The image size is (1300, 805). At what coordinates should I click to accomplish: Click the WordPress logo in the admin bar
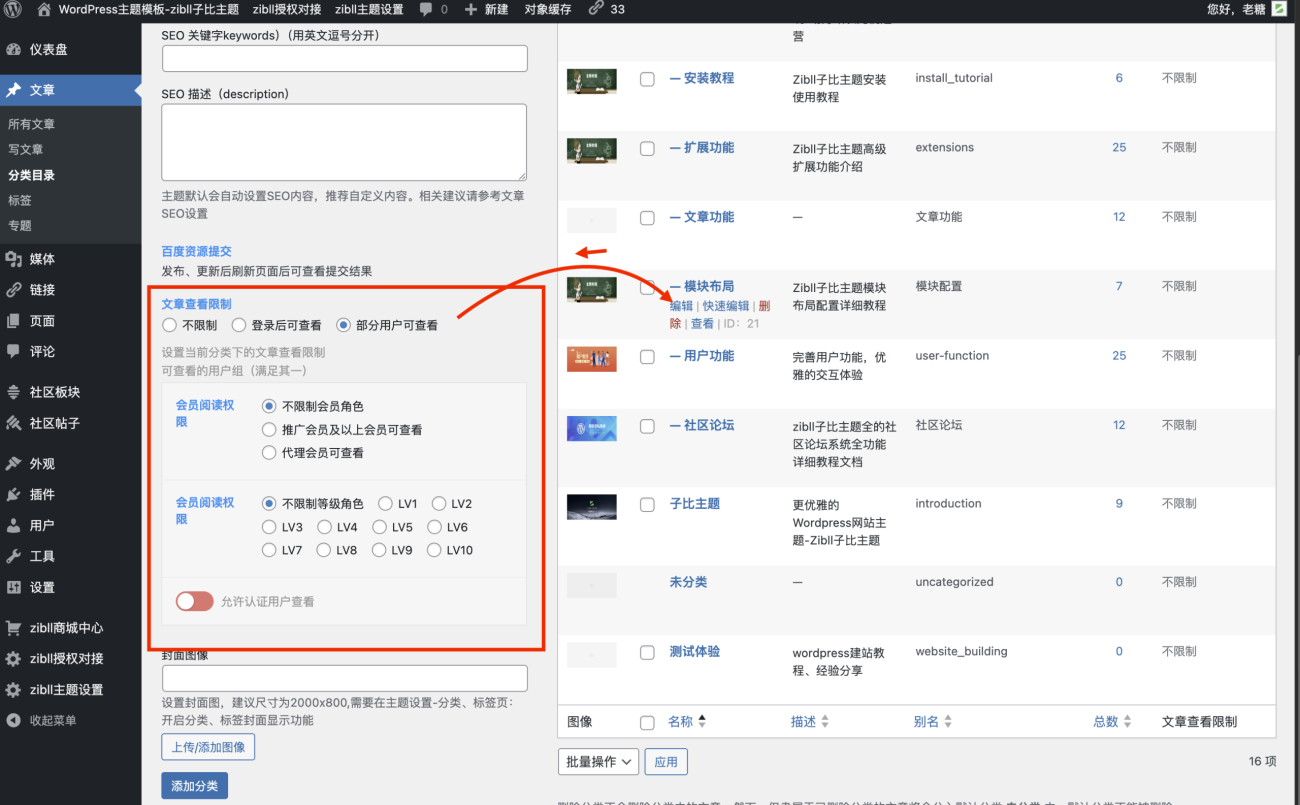coord(13,11)
